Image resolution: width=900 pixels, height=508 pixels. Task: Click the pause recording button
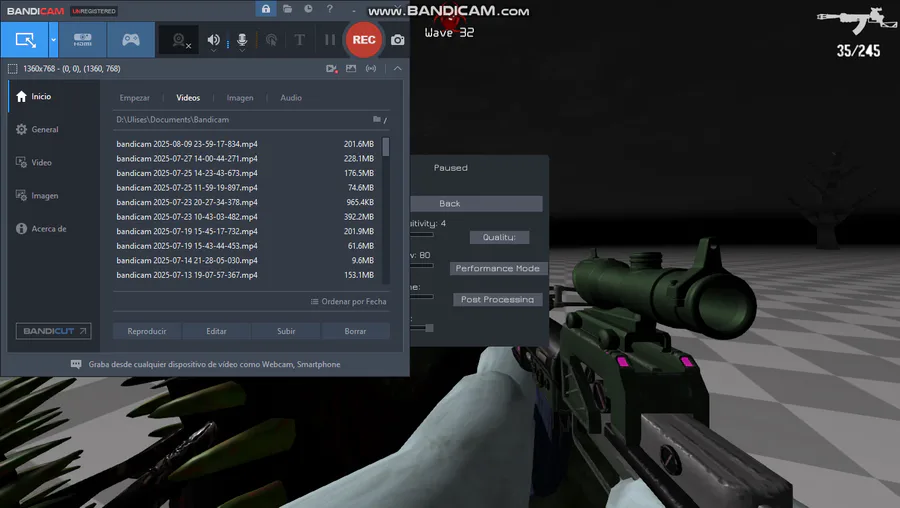point(329,40)
